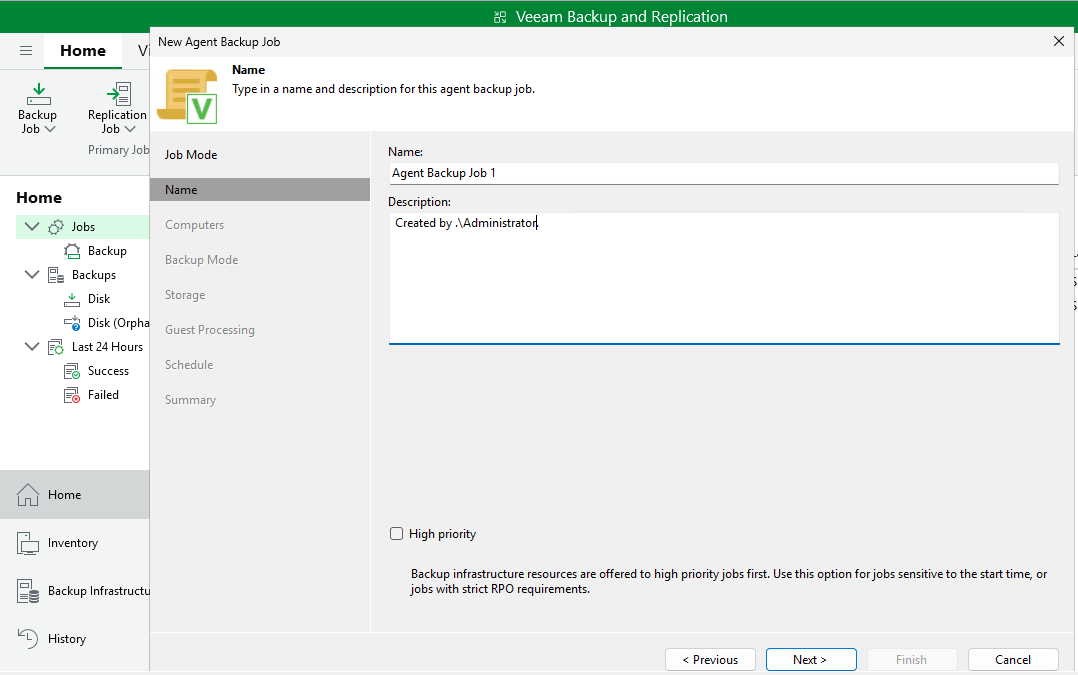Select the Backup Mode wizard step
Screen dimensions: 1078x675
(x=201, y=260)
